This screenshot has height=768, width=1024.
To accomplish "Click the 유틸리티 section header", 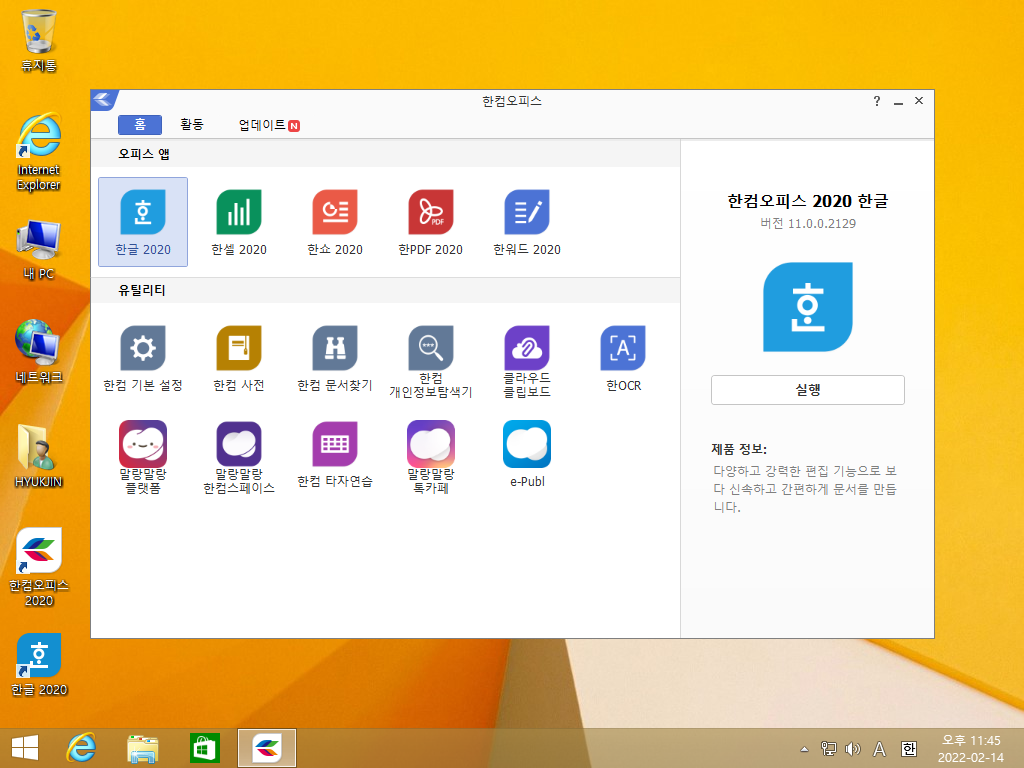I will [x=142, y=290].
